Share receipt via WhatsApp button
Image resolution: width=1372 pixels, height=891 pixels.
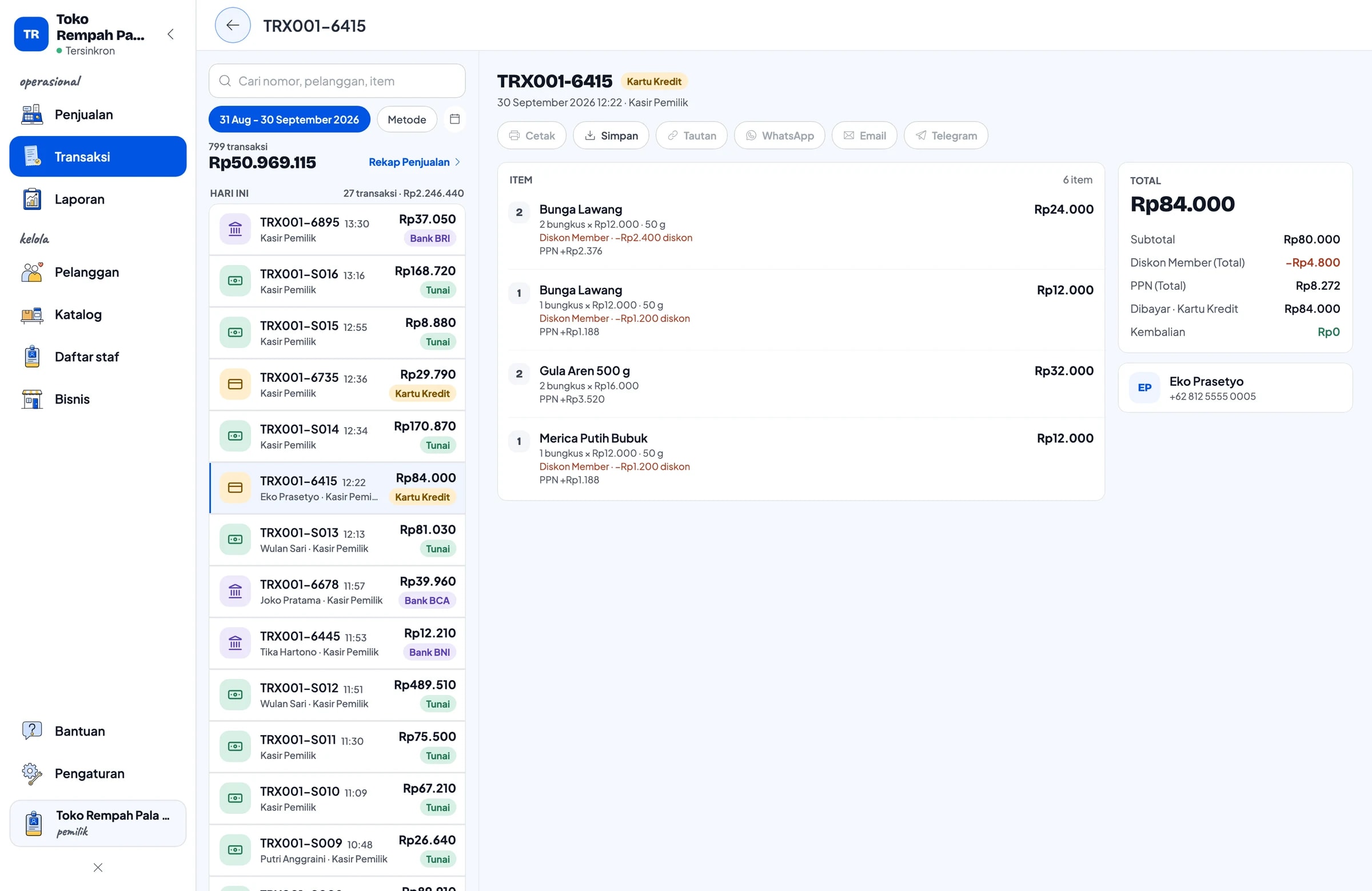pos(779,135)
